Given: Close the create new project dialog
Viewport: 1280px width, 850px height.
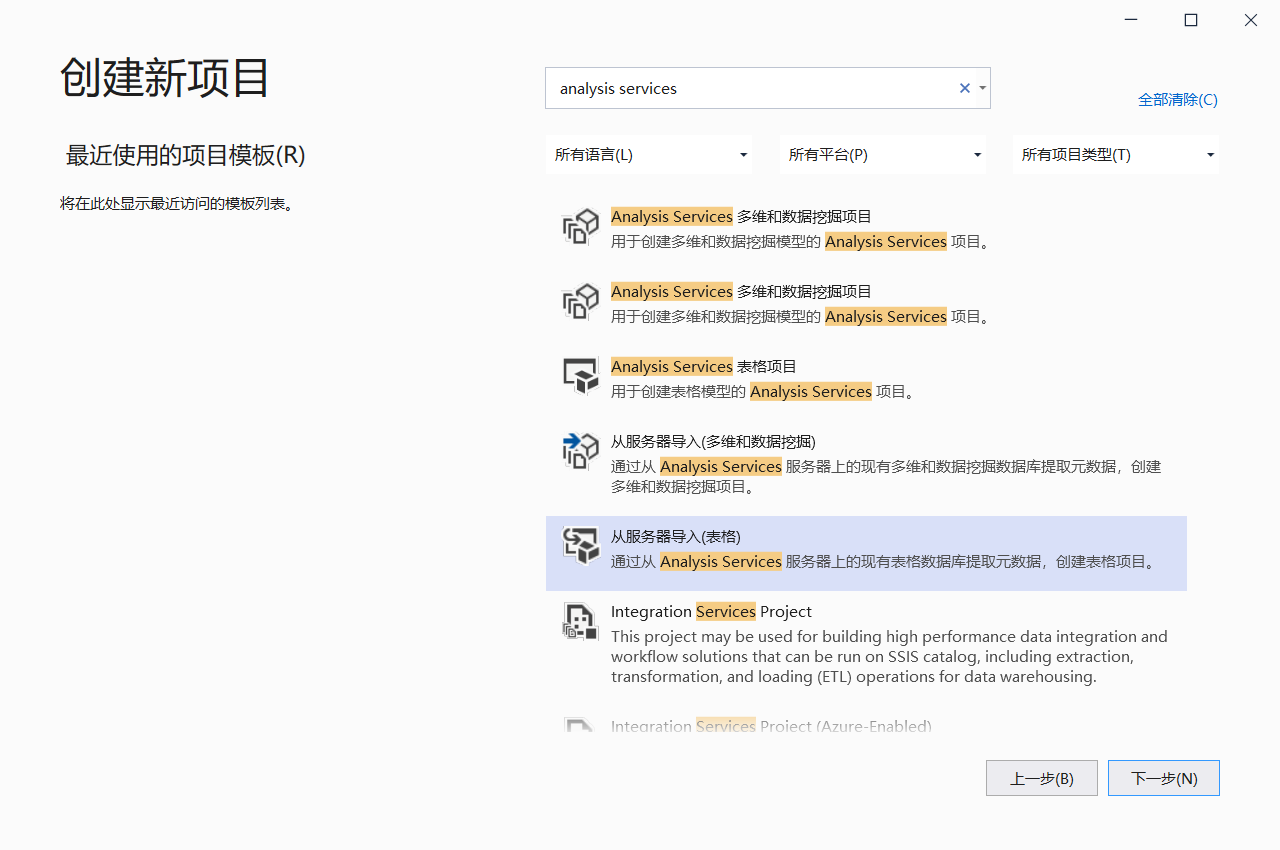Looking at the screenshot, I should [1251, 20].
